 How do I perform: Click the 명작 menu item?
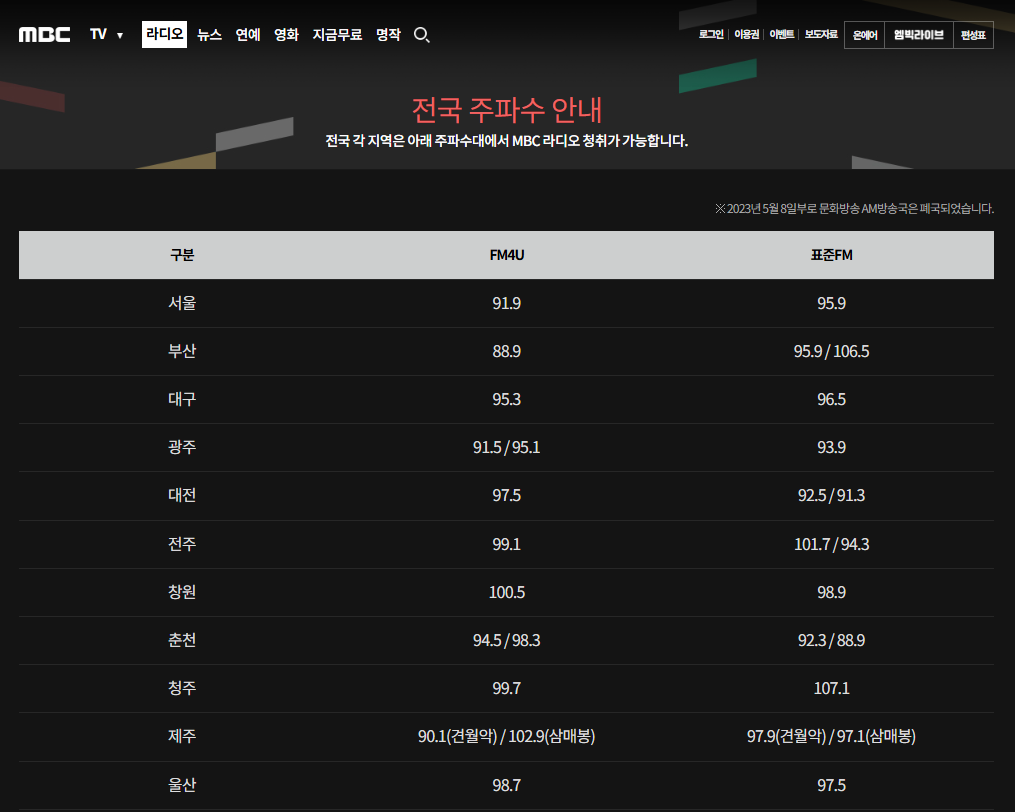[388, 35]
